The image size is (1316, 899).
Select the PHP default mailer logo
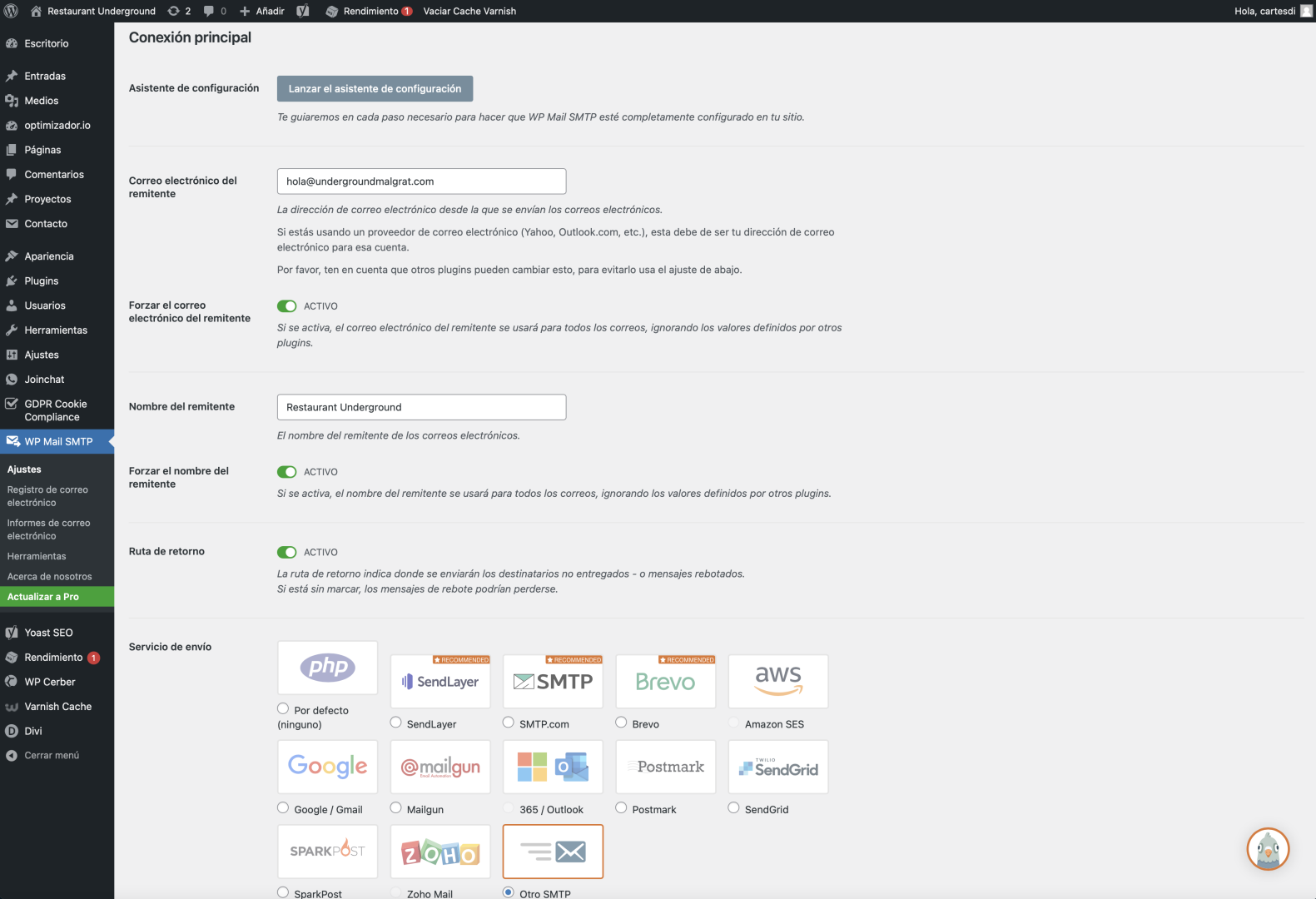[328, 668]
